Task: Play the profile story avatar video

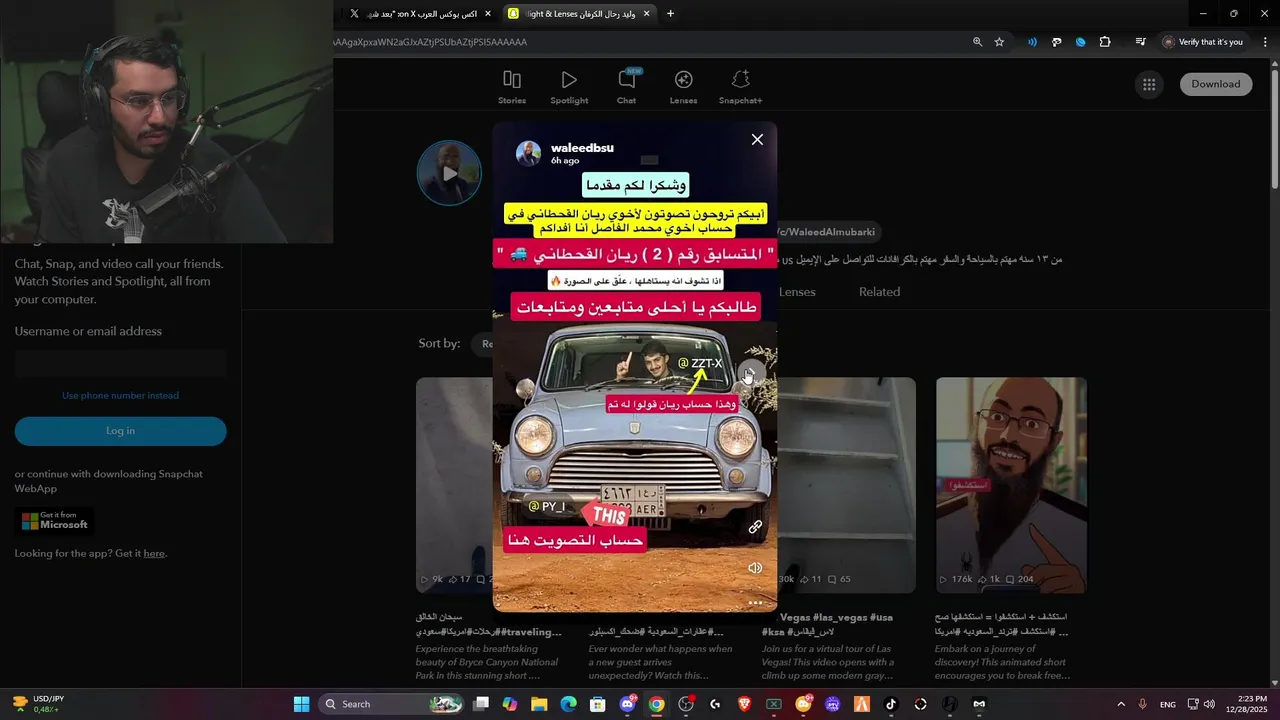Action: click(449, 173)
